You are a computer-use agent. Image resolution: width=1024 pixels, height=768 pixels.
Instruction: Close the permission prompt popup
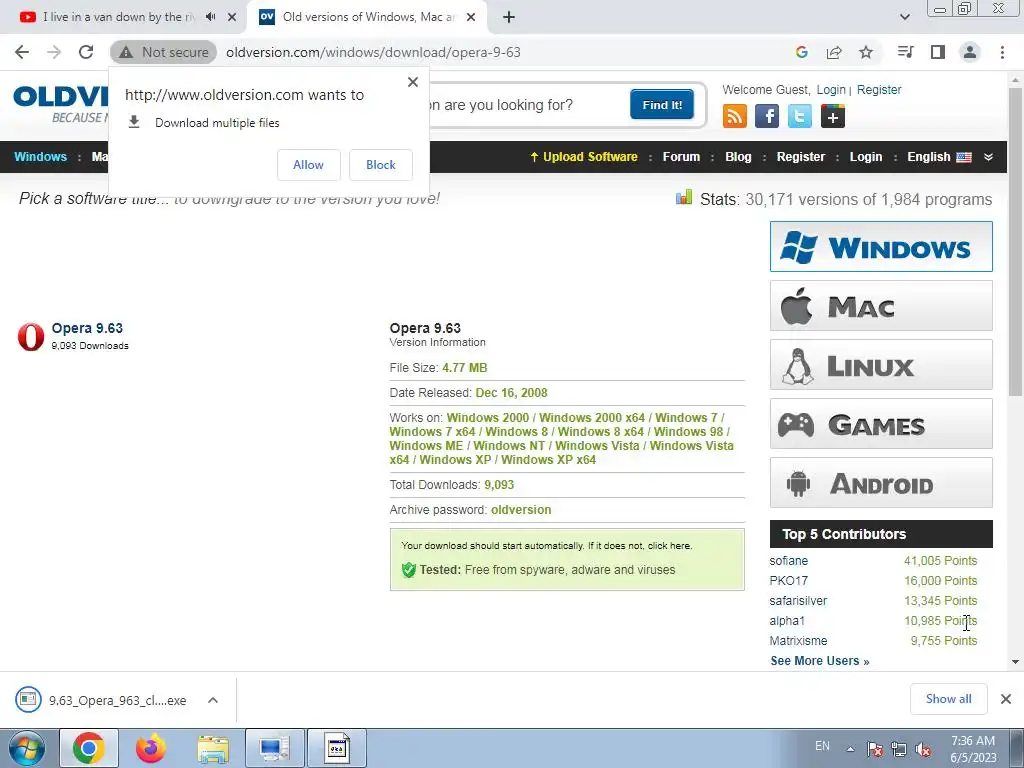tap(413, 82)
